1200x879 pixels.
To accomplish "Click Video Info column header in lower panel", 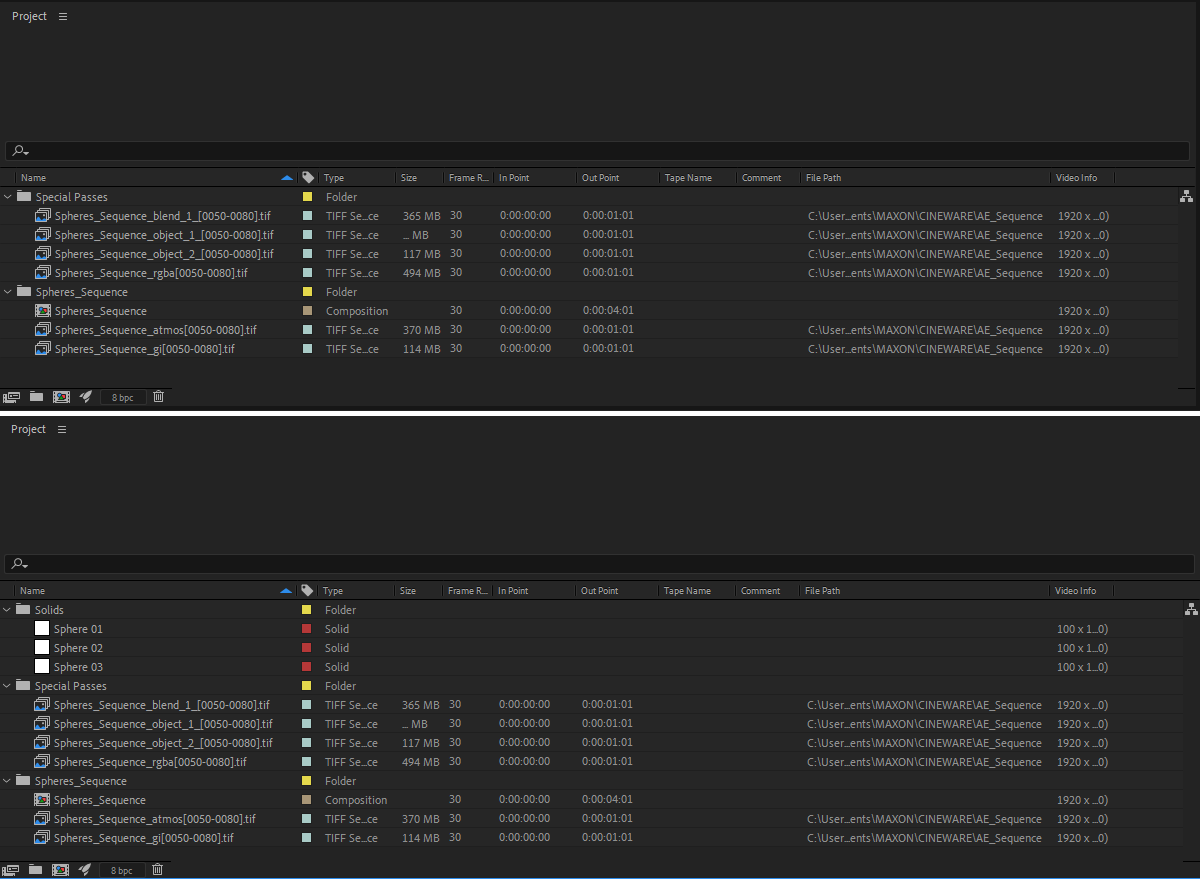I will pos(1076,591).
